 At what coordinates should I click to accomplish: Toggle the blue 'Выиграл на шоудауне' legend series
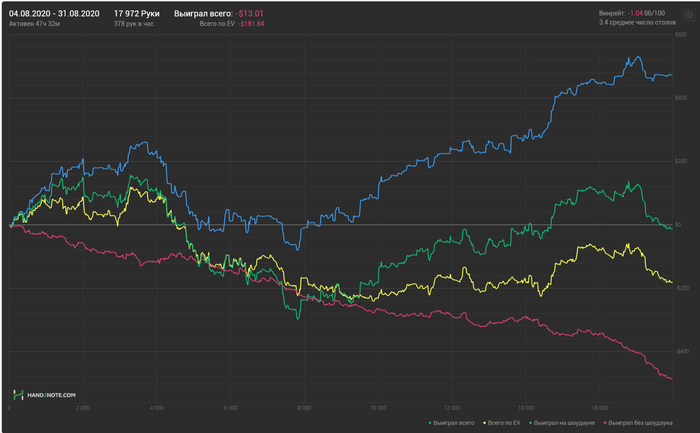click(x=562, y=423)
